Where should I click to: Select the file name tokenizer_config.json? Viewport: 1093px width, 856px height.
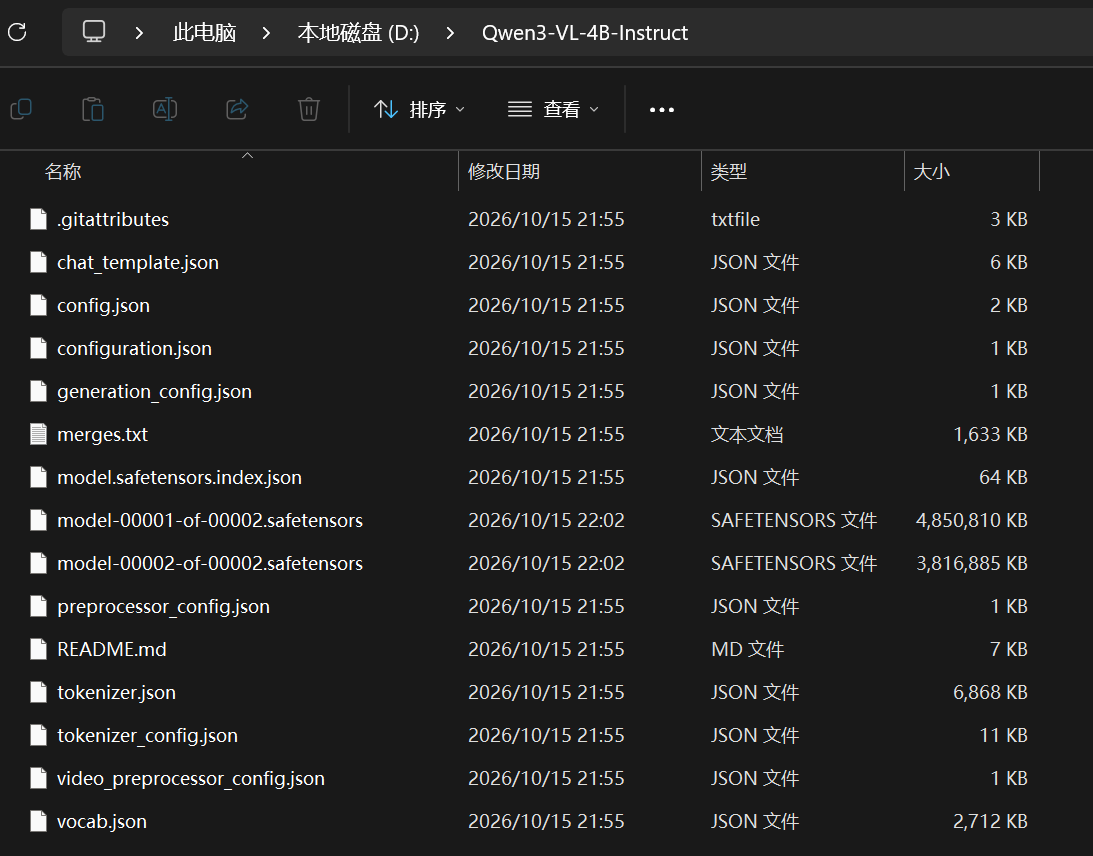pyautogui.click(x=147, y=735)
